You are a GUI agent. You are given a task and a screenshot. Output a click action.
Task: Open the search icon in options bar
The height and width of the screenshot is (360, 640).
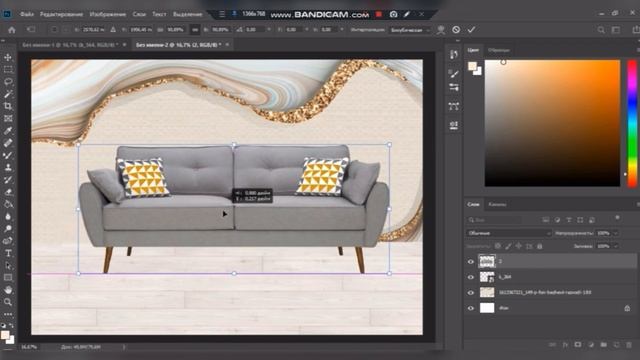[601, 30]
